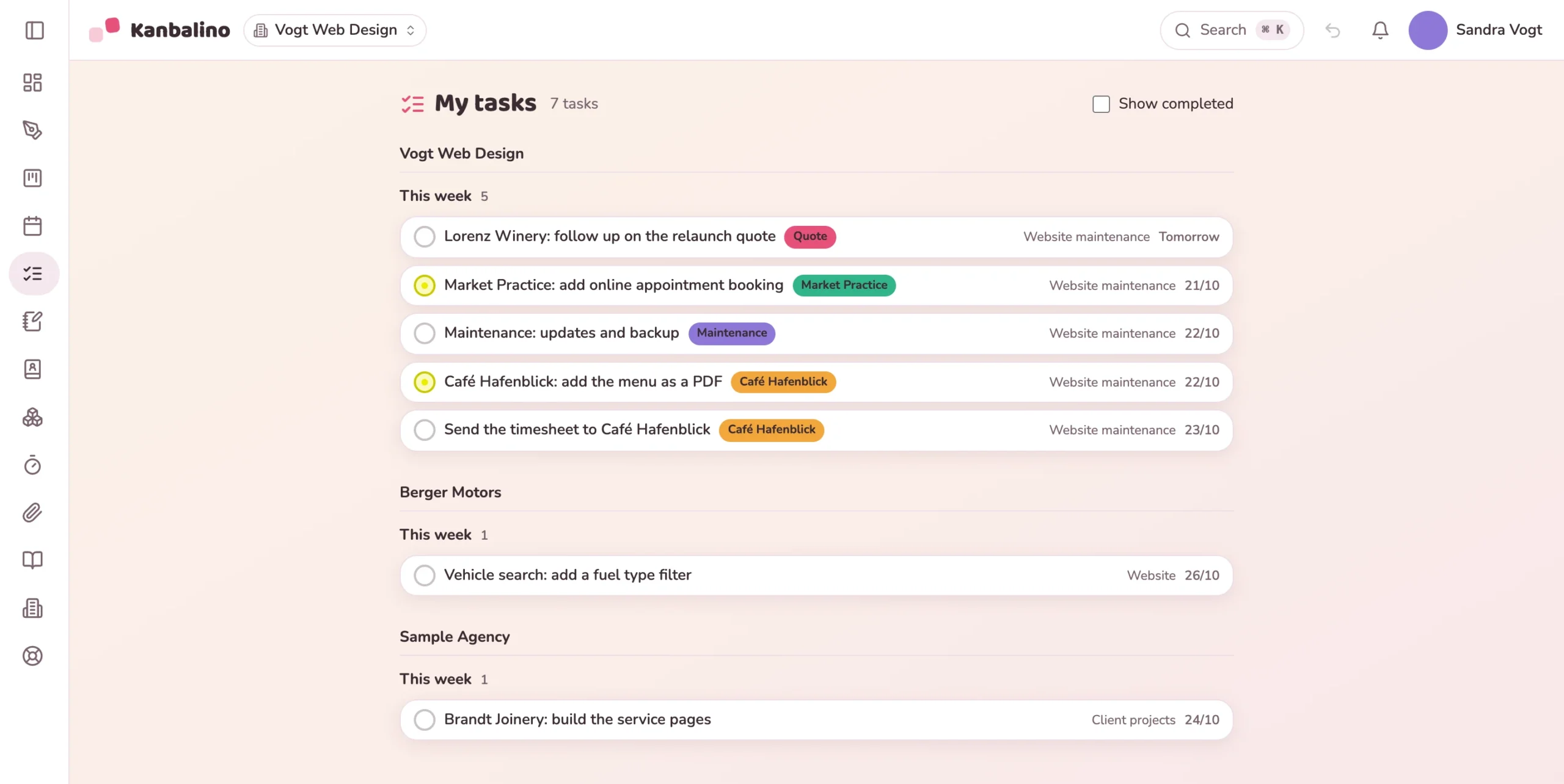Mark Vehicle search fuel filter task done

click(424, 575)
